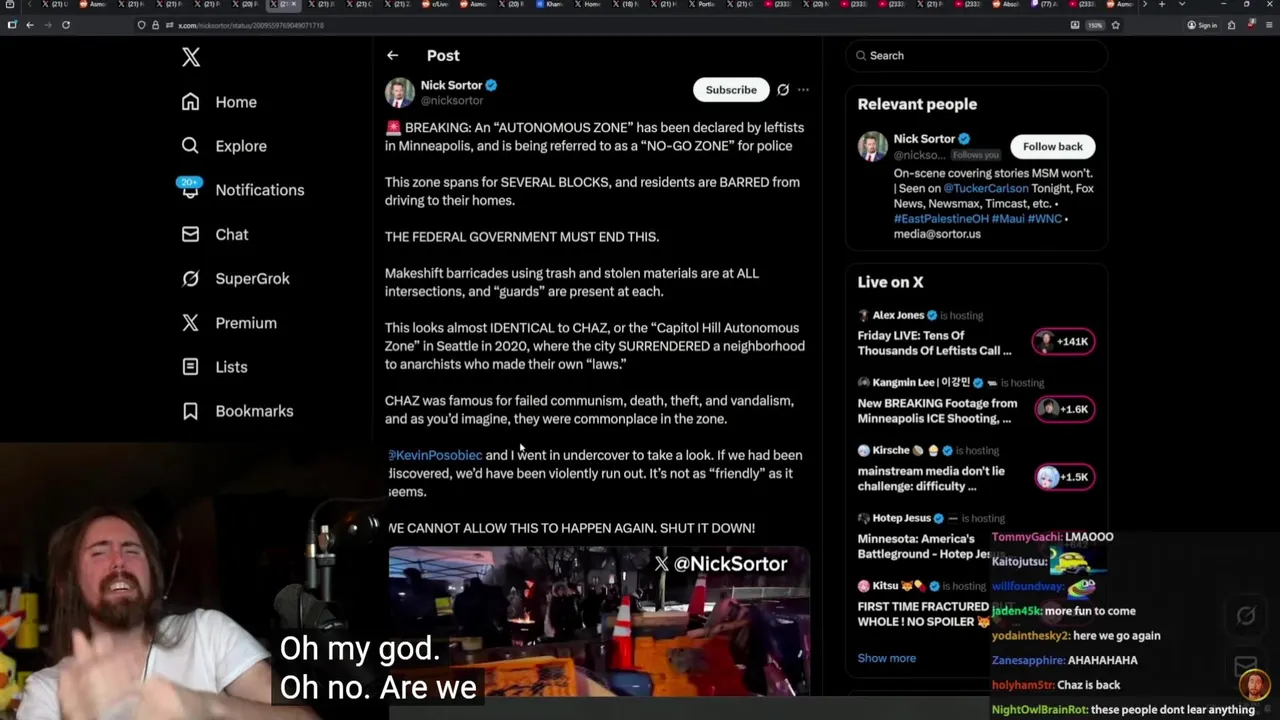Click the shield tracking protection icon
The height and width of the screenshot is (720, 1280).
141,25
